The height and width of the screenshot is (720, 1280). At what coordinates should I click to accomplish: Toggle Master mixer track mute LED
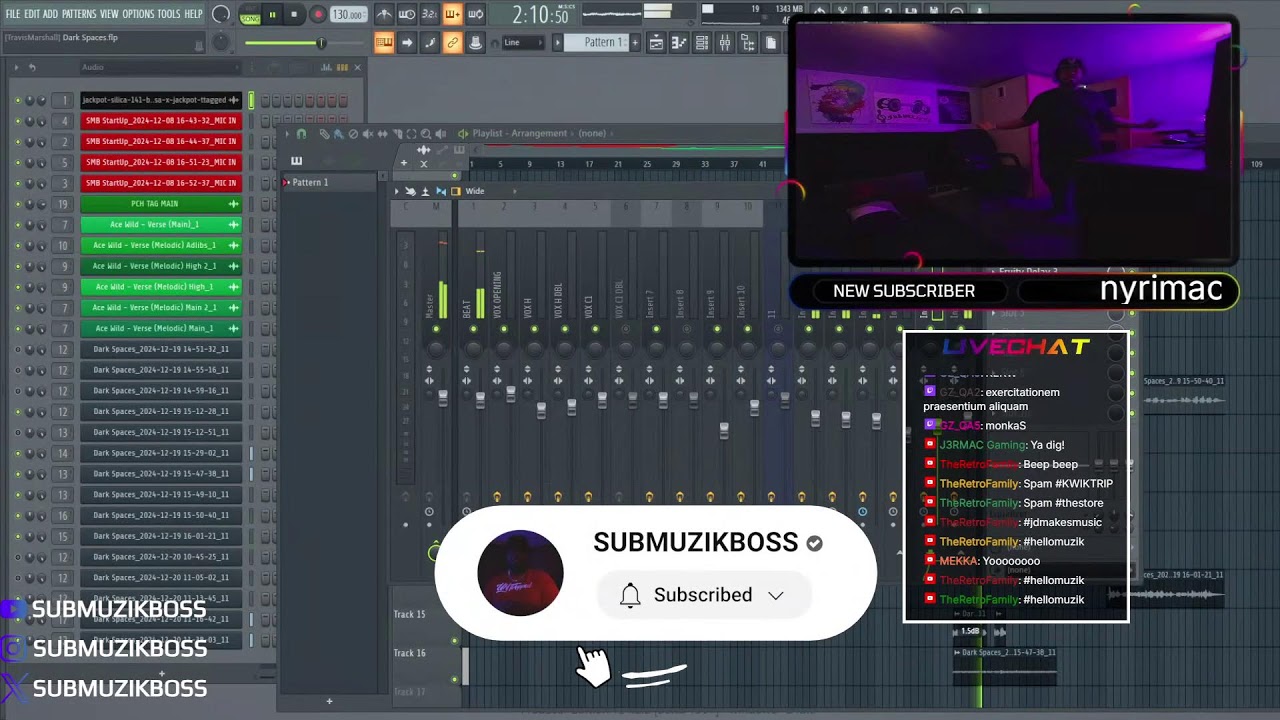[x=435, y=329]
